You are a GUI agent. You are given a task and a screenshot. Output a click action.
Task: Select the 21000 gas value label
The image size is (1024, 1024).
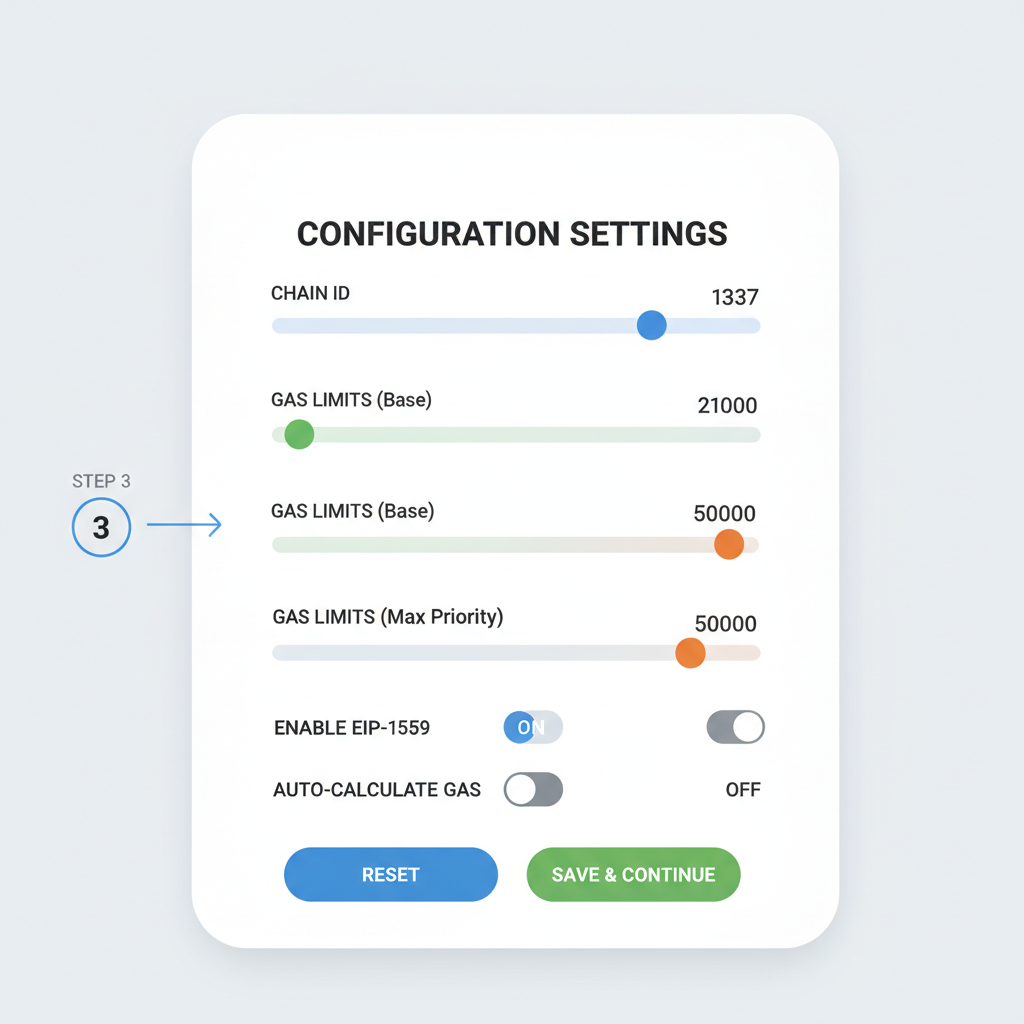[x=728, y=406]
